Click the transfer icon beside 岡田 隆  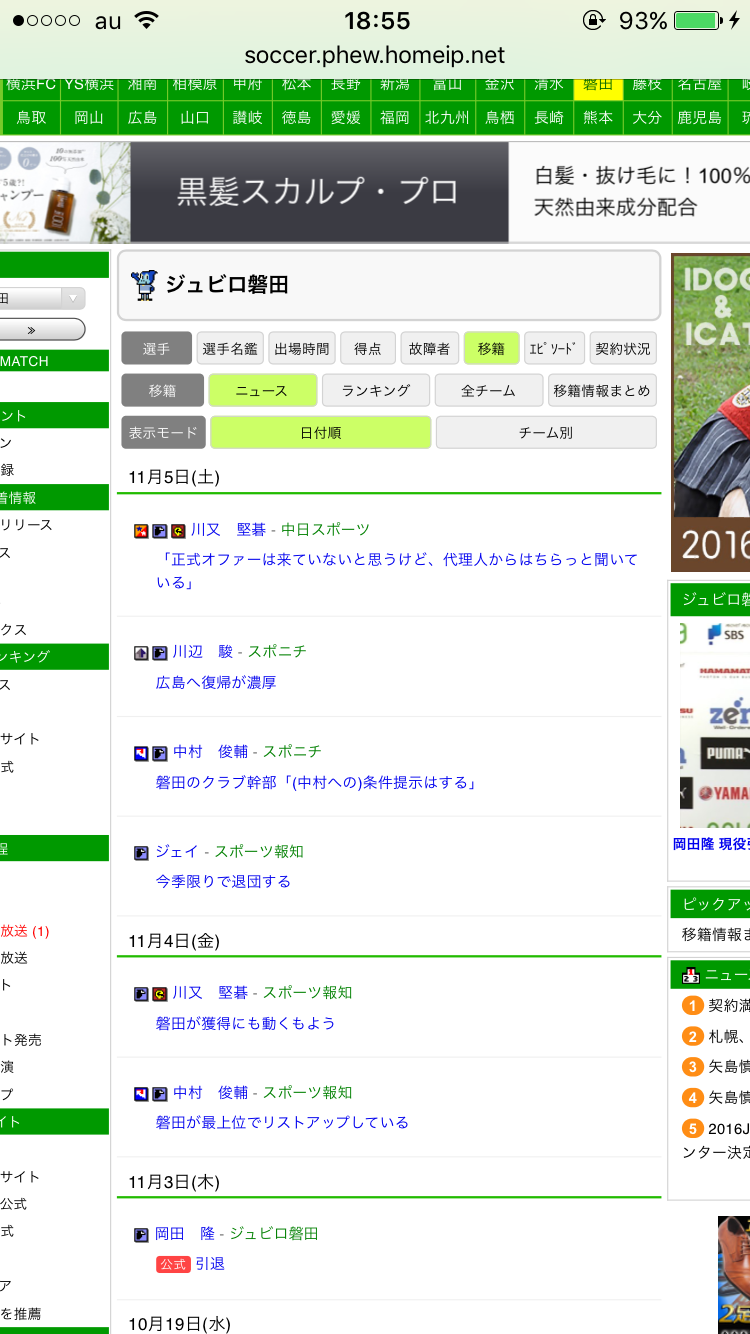click(x=141, y=1235)
